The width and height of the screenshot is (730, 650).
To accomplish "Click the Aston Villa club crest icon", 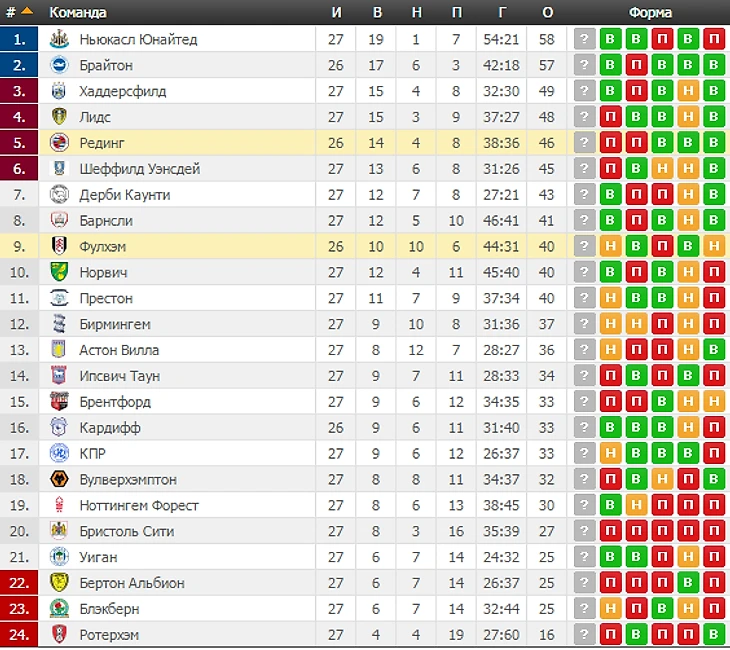I will coord(58,350).
